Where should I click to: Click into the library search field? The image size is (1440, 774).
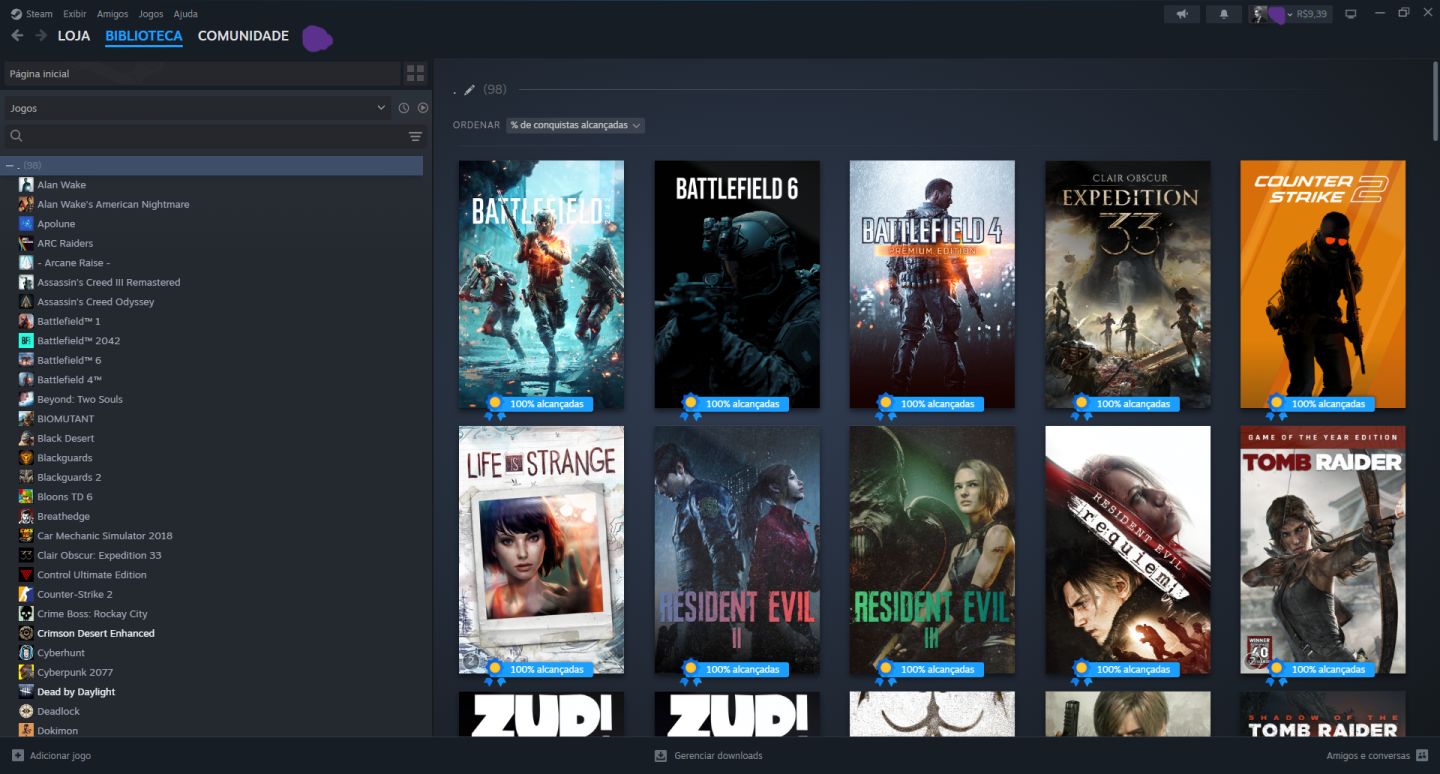[215, 136]
